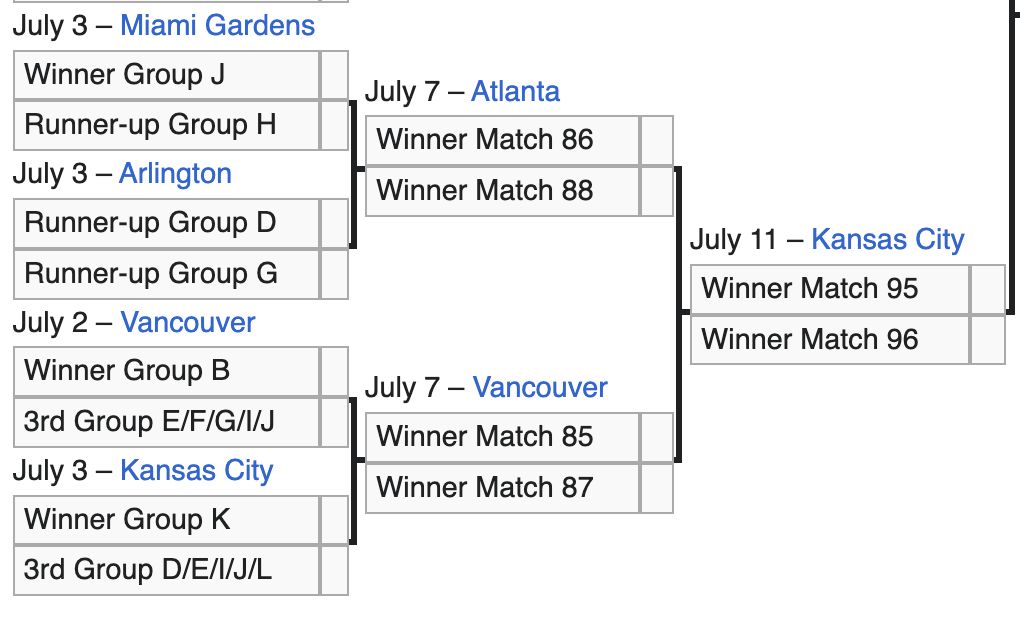Click the Atlanta link for July 7
Image resolution: width=1020 pixels, height=630 pixels.
pyautogui.click(x=515, y=91)
